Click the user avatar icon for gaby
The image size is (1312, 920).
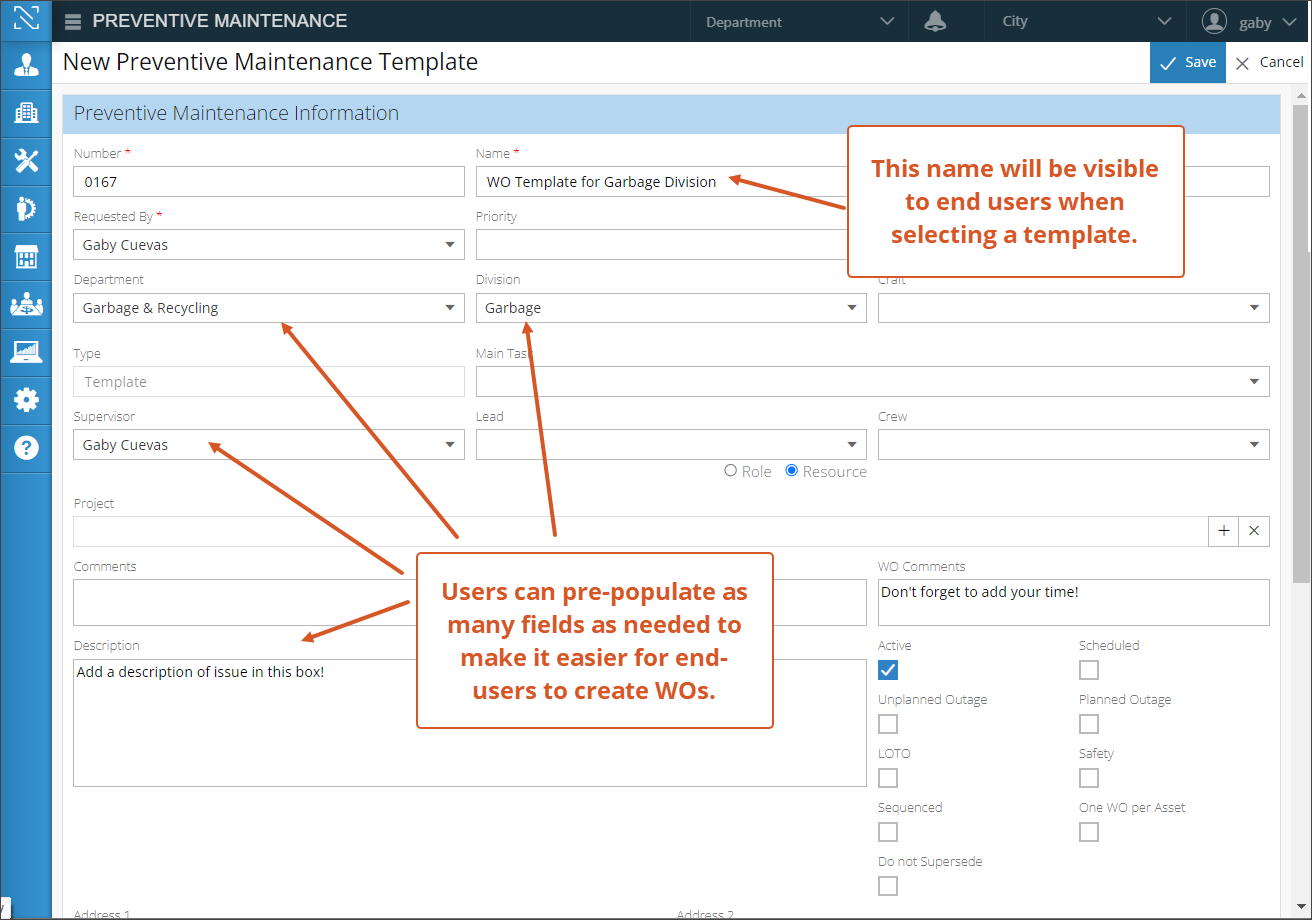pyautogui.click(x=1214, y=21)
